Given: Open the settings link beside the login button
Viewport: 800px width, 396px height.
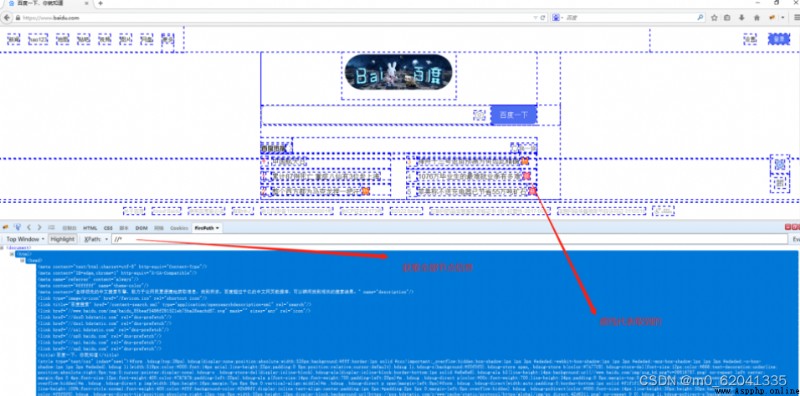Looking at the screenshot, I should [750, 39].
